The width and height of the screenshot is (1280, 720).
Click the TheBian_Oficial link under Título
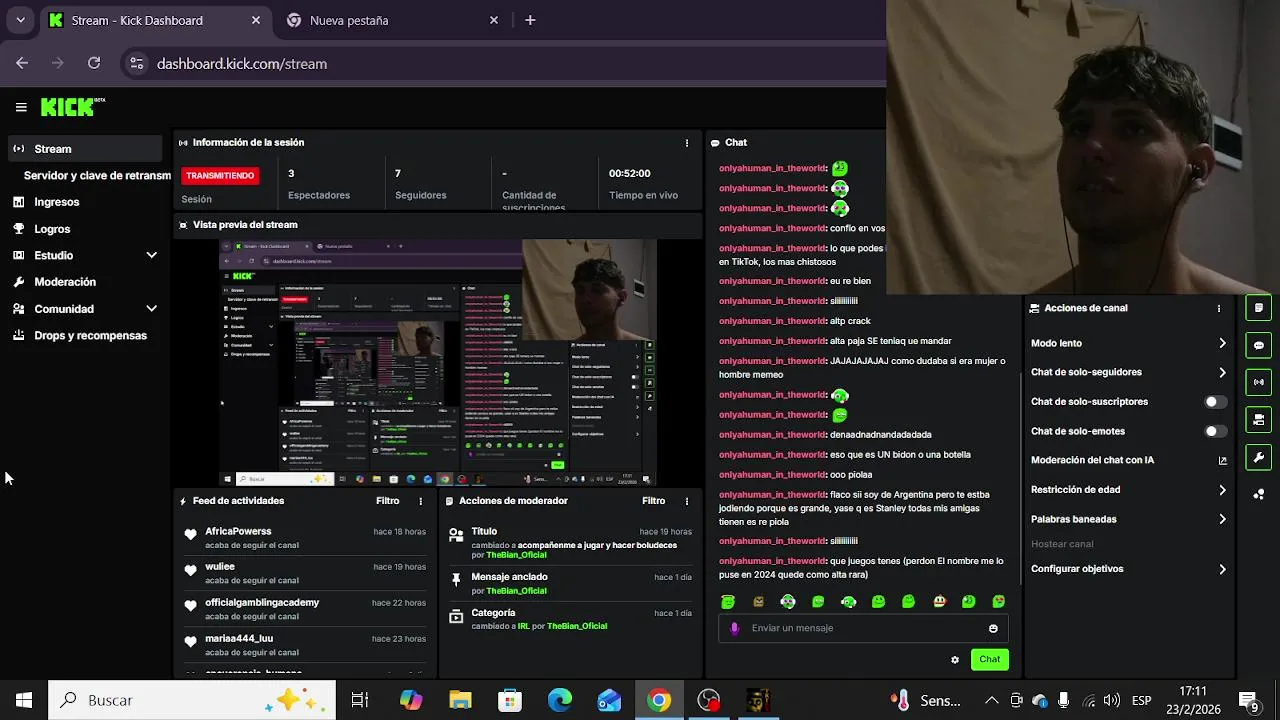[516, 555]
